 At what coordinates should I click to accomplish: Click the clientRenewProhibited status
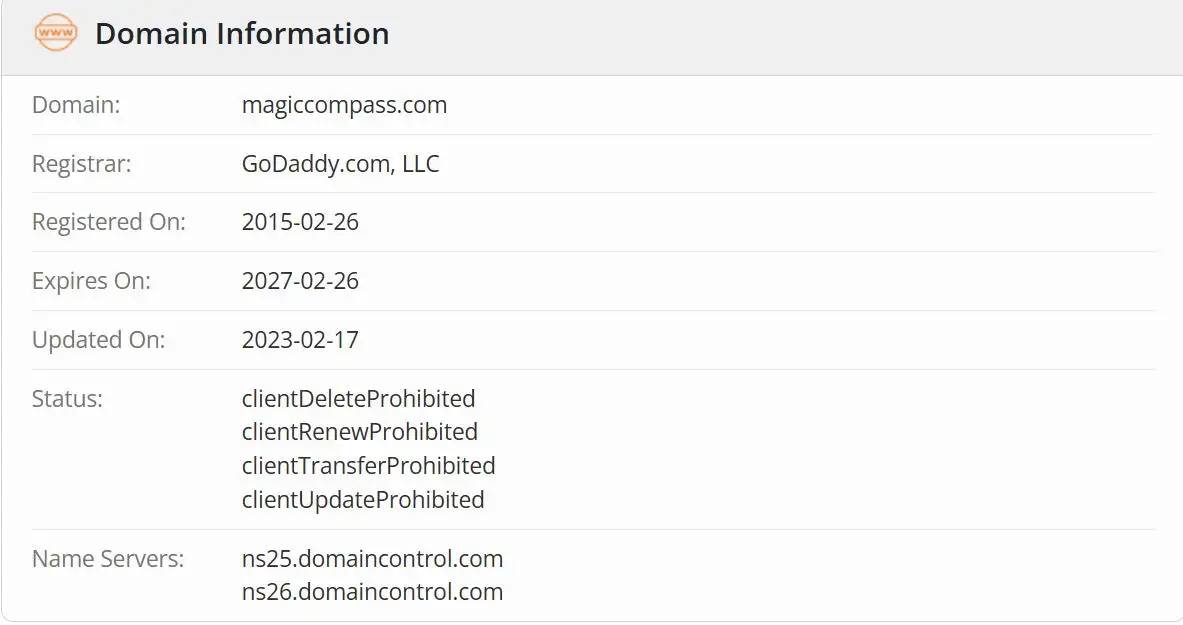pos(360,432)
